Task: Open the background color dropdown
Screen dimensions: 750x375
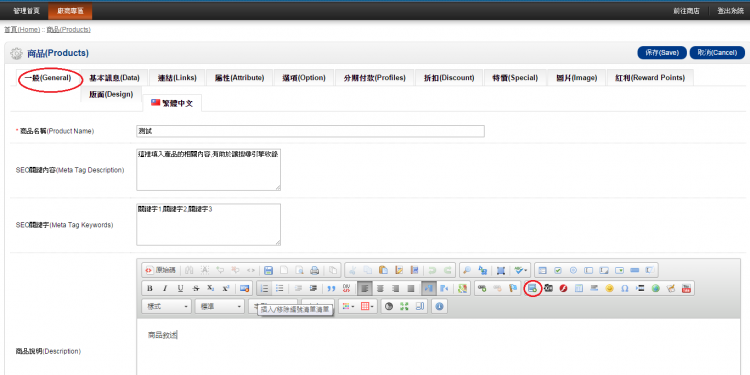Action: pyautogui.click(x=367, y=306)
